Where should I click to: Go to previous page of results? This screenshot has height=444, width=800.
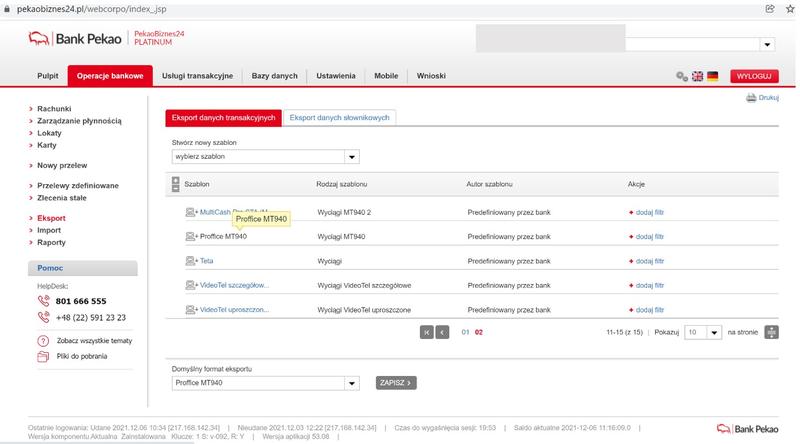442,331
